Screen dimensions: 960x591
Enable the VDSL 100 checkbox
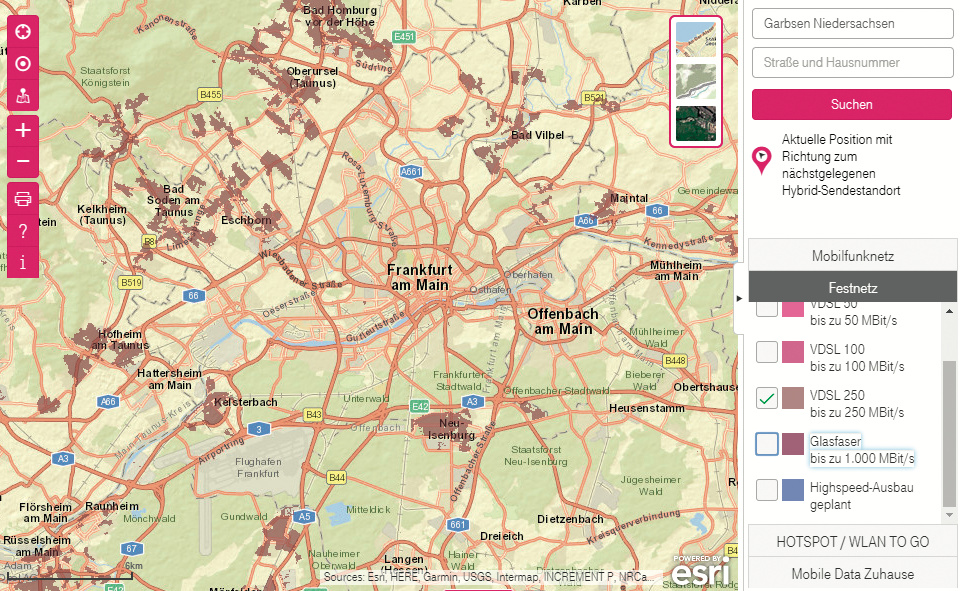click(x=767, y=352)
